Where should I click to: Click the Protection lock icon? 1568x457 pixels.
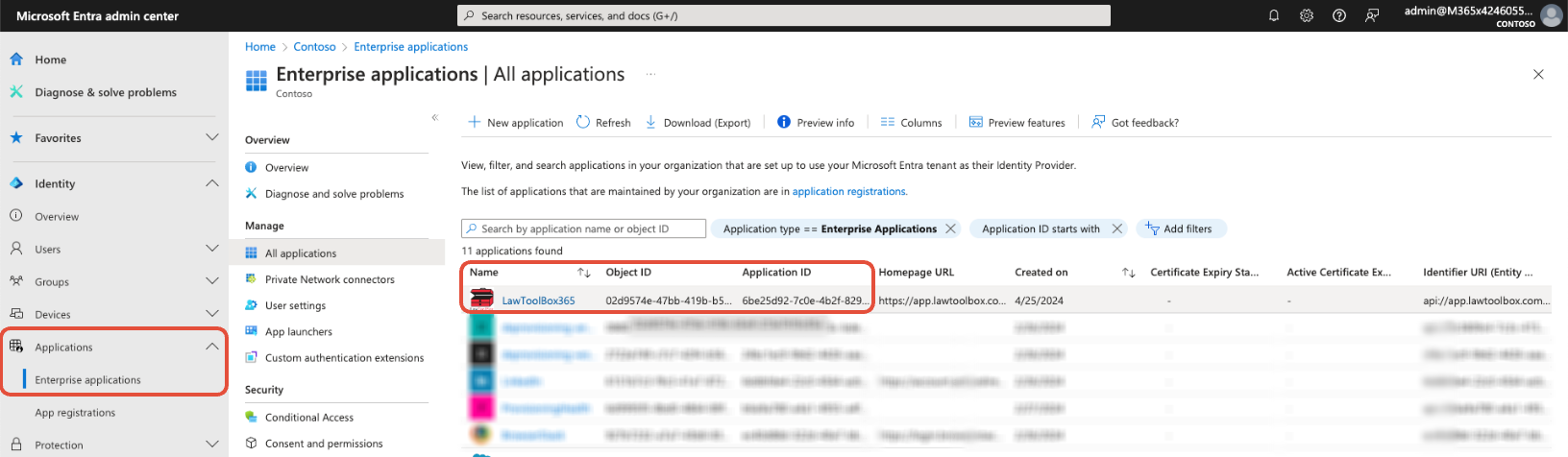(16, 445)
